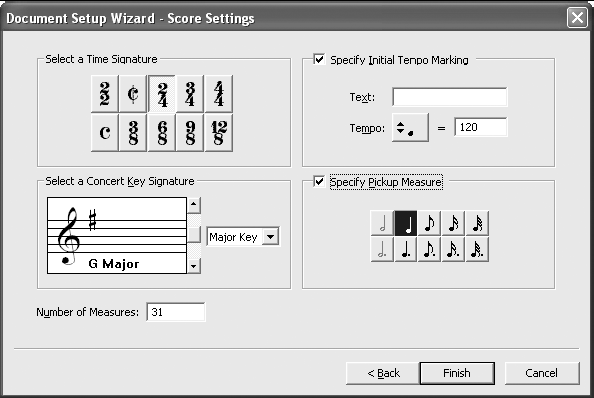Screen dimensions: 594x398
Task: Select sixteenth note pickup duration
Action: click(x=453, y=223)
